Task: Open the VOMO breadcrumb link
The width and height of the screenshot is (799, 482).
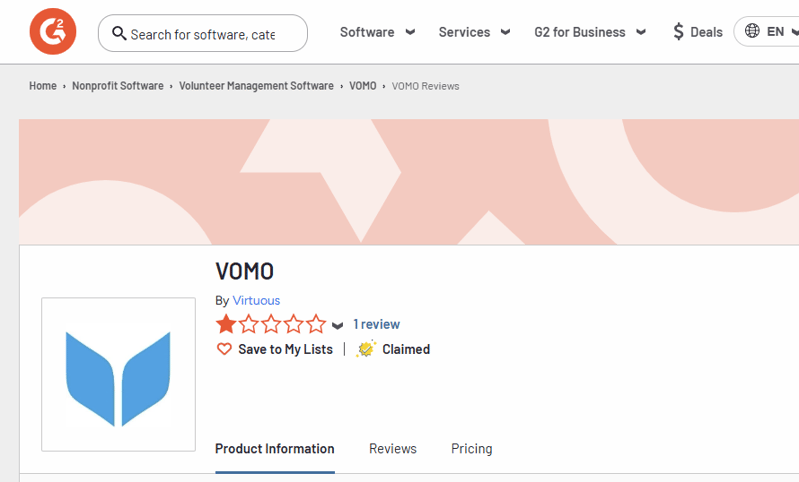Action: (x=363, y=86)
